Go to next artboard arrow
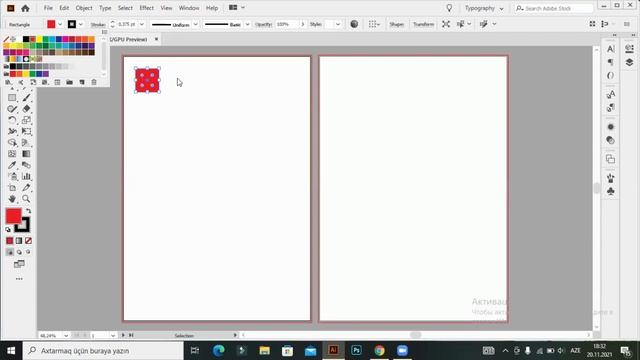 123,335
